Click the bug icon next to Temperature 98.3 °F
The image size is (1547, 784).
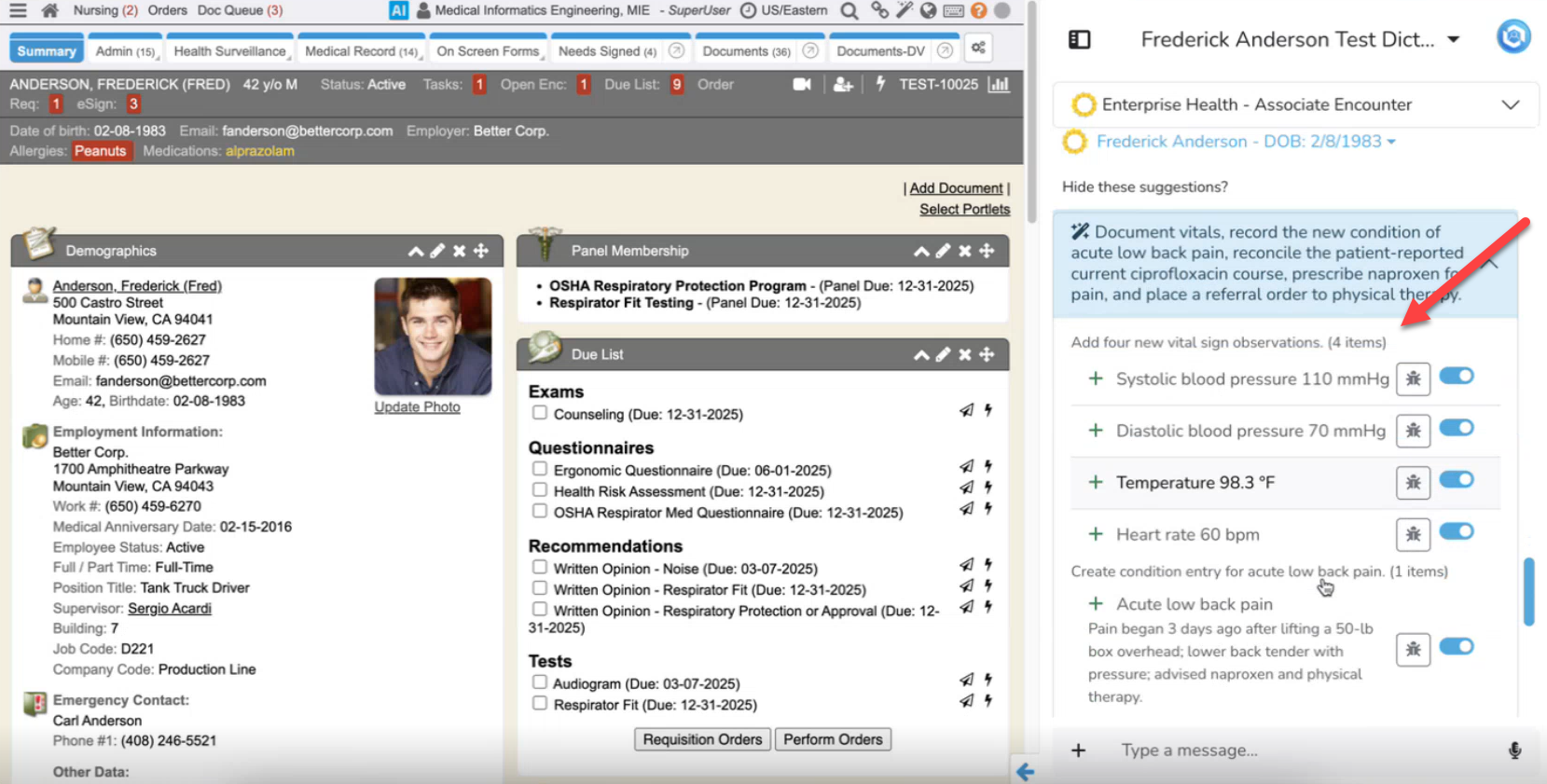coord(1413,482)
